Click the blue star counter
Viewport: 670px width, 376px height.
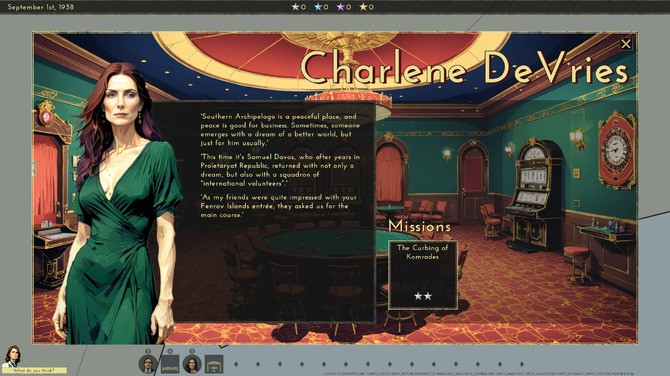tap(321, 7)
